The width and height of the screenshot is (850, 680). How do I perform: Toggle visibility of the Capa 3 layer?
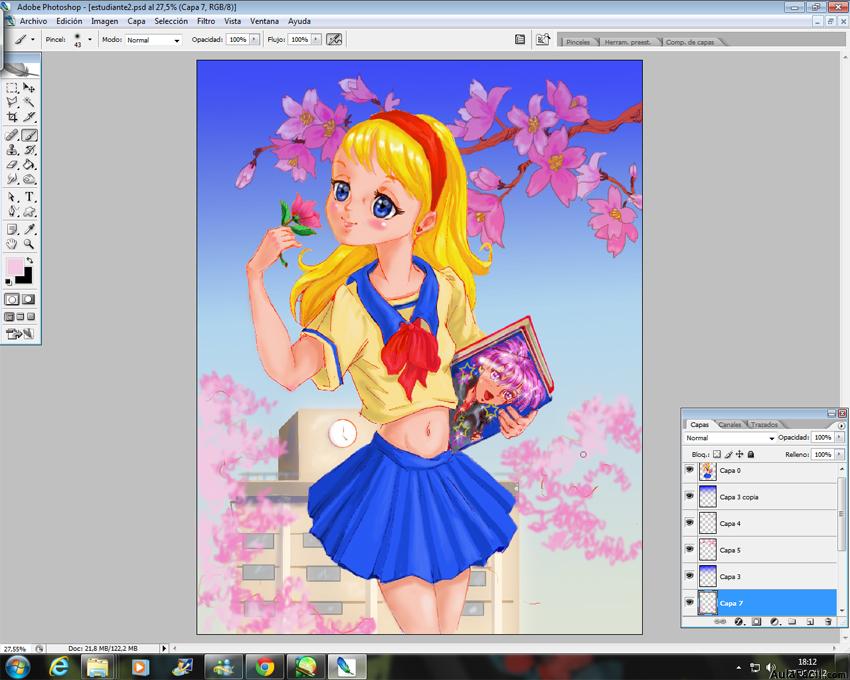coord(690,576)
